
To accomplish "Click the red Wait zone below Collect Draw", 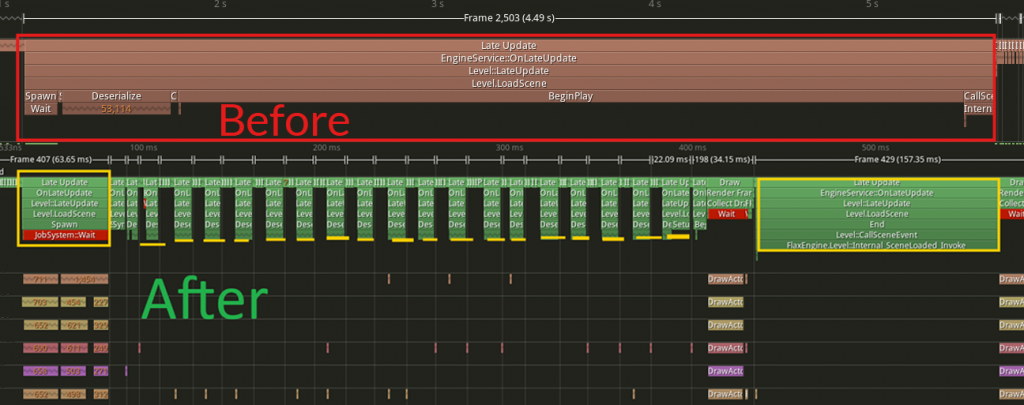I will (x=726, y=214).
